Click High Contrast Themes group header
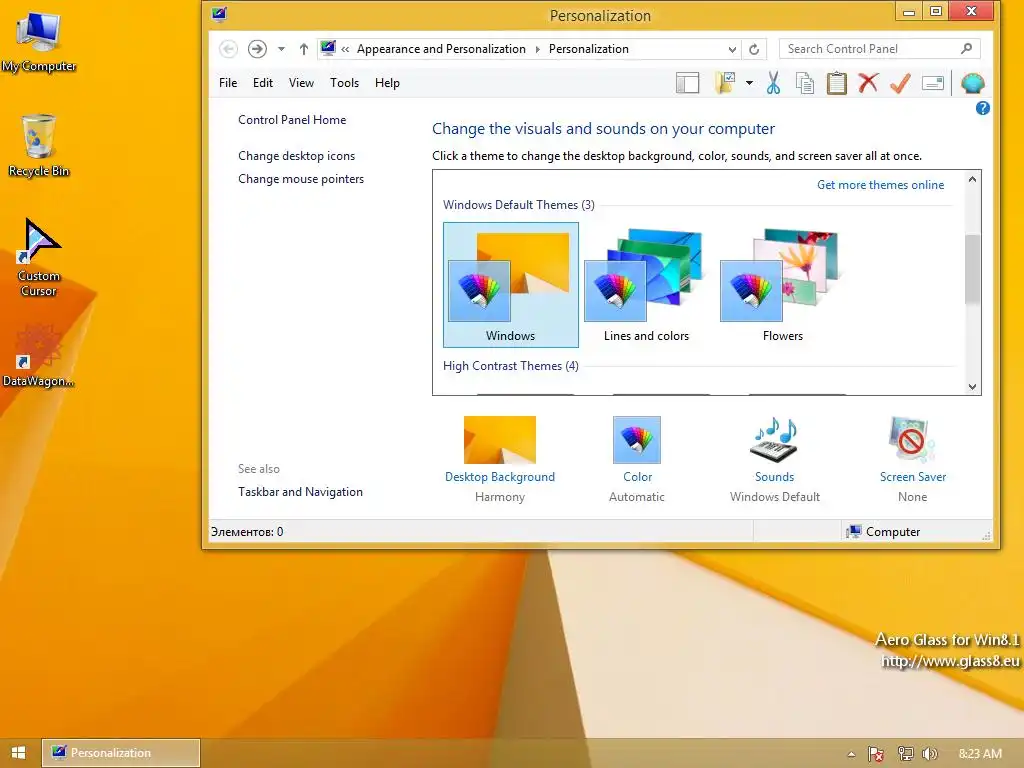The width and height of the screenshot is (1024, 768). coord(511,366)
